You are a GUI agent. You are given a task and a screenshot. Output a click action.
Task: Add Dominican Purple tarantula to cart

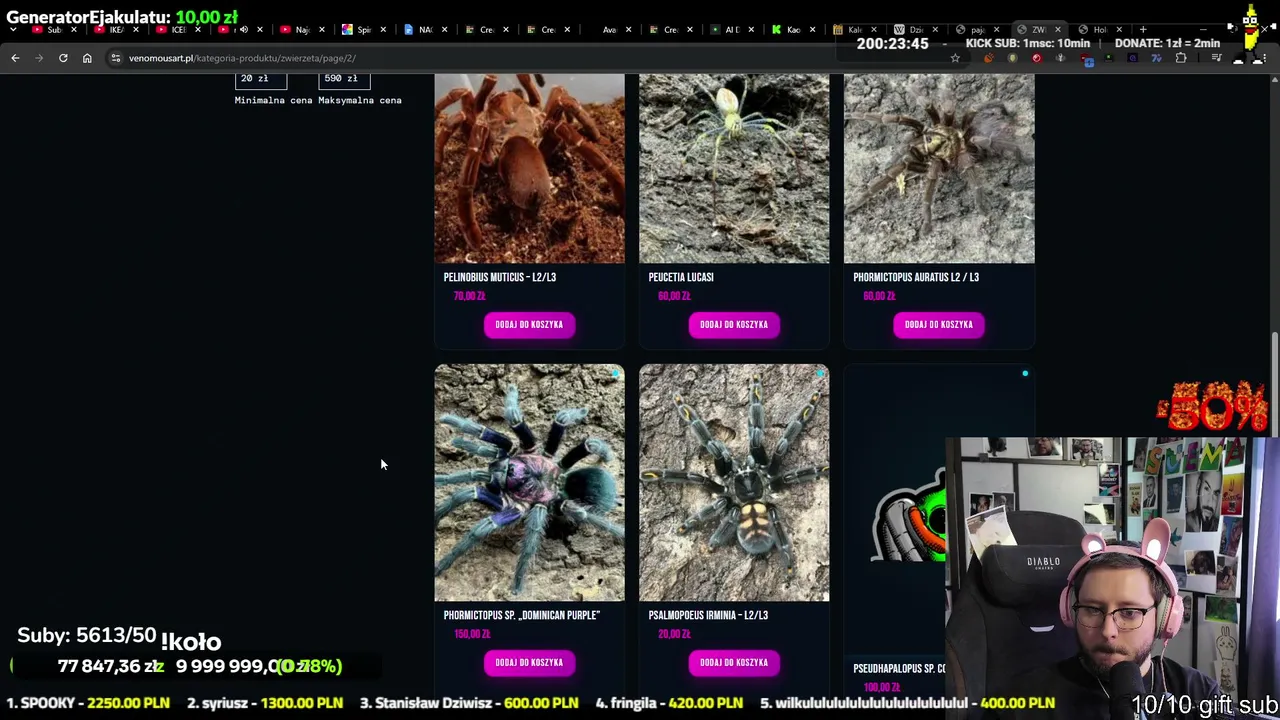529,663
